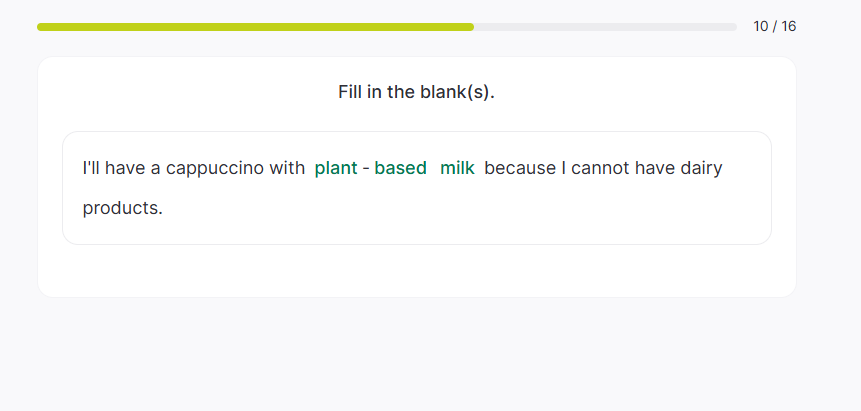The width and height of the screenshot is (861, 411).
Task: Click the word "plant" in the green answer
Action: pos(336,168)
